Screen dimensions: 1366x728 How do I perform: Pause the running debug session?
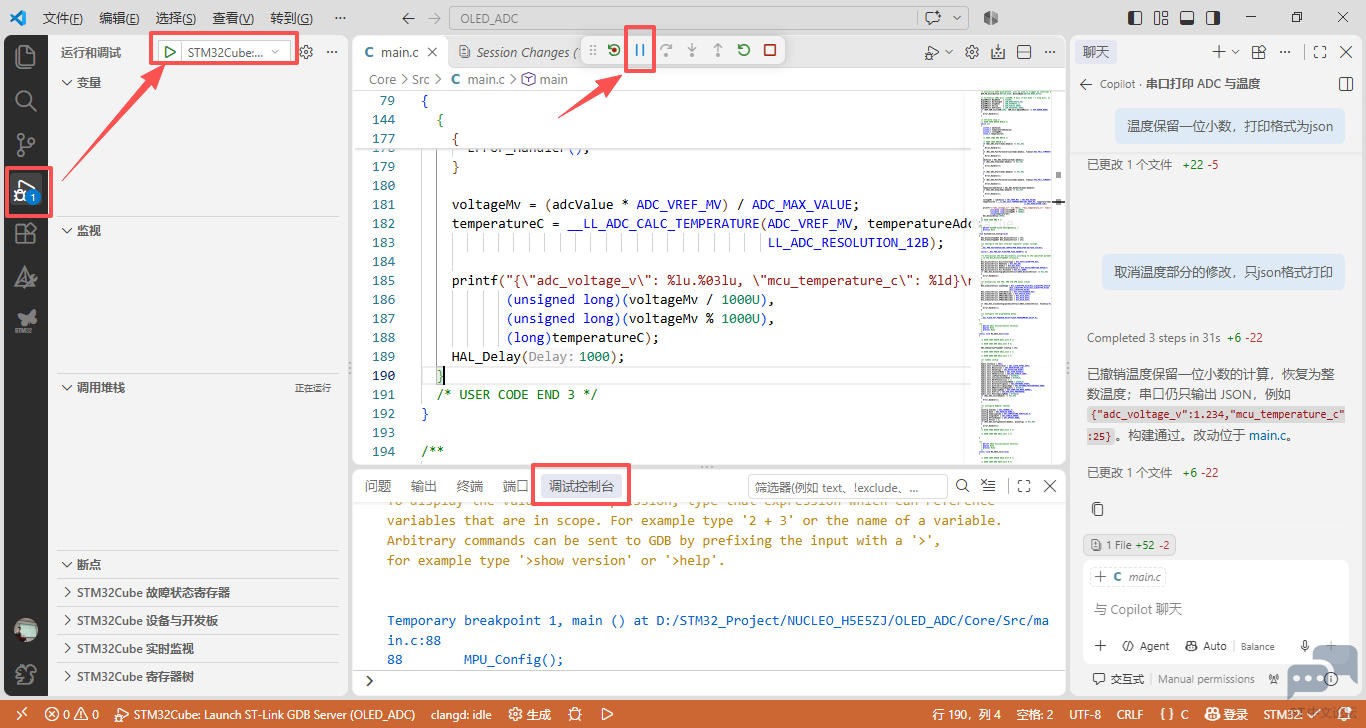640,51
